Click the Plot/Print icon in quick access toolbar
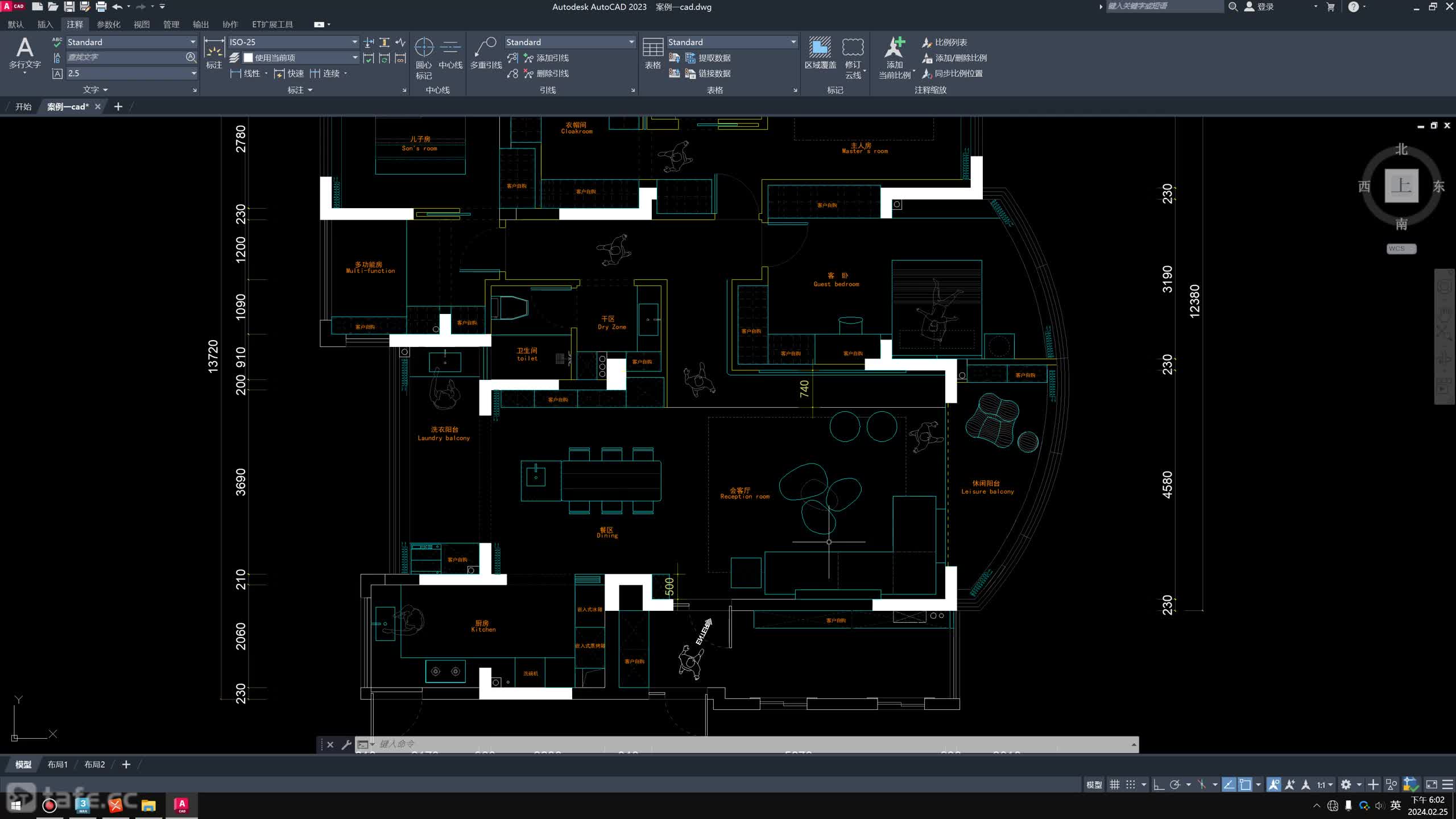 coord(101,7)
